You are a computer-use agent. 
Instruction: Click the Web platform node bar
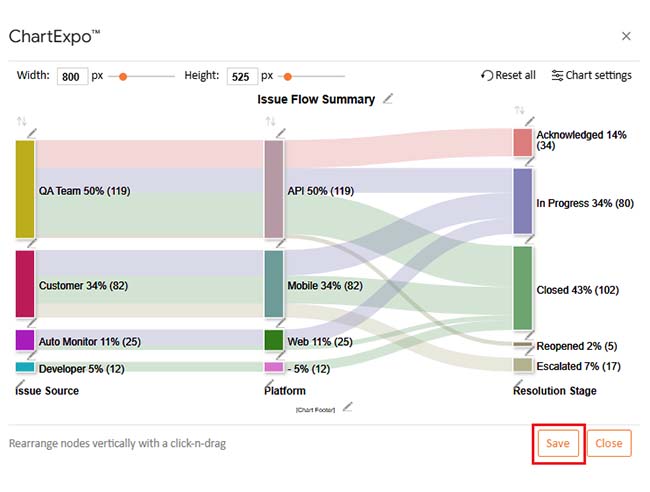click(x=274, y=340)
